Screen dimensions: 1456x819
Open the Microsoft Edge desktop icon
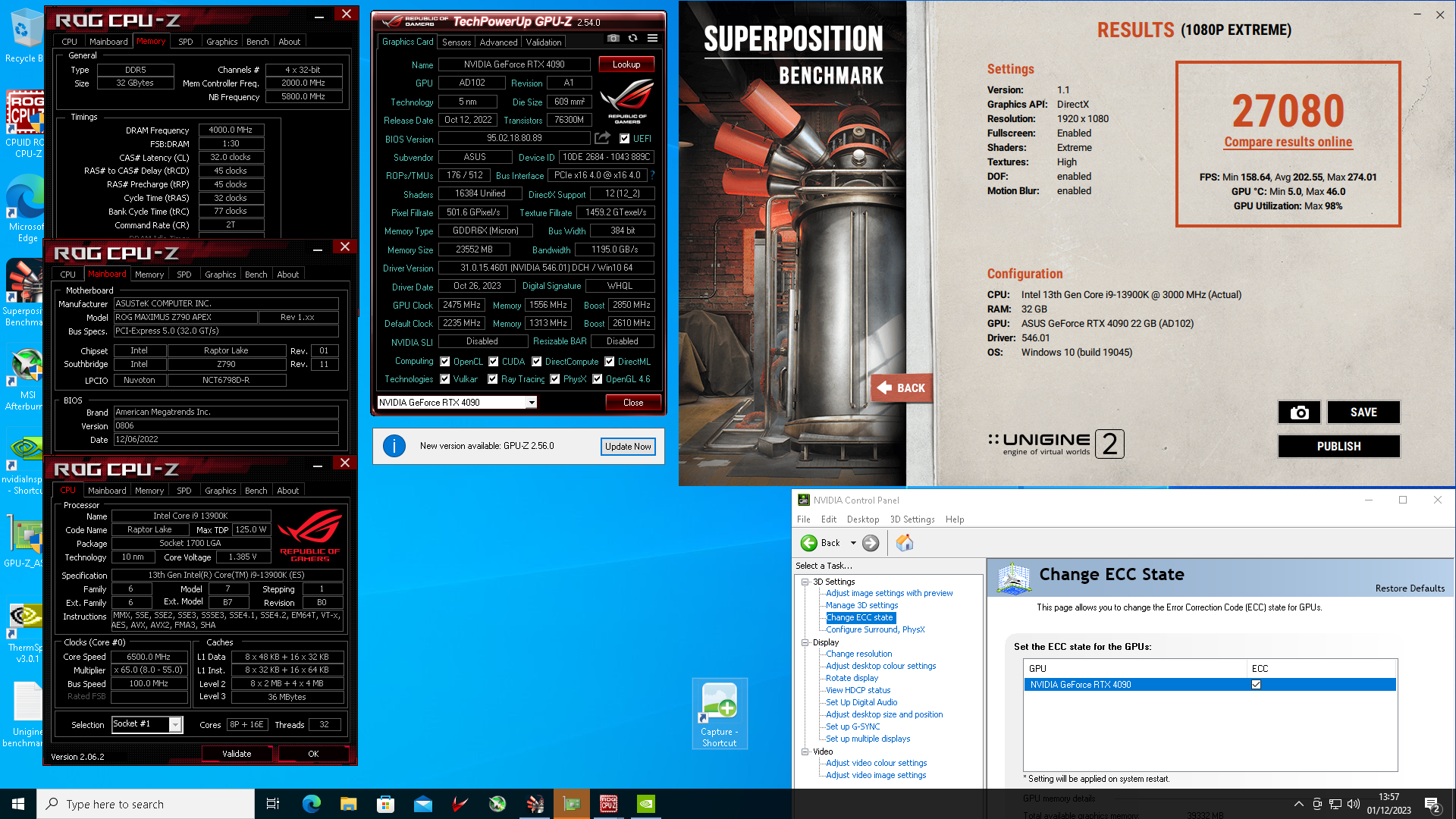(x=27, y=209)
